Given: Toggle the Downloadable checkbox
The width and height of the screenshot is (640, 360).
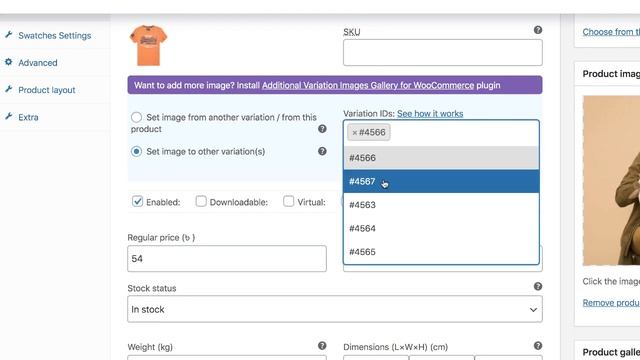Looking at the screenshot, I should pyautogui.click(x=201, y=201).
